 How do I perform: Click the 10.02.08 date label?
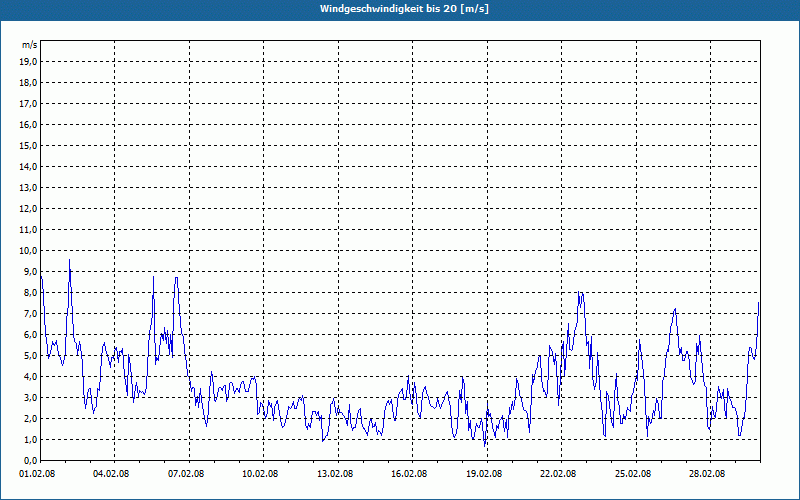[x=260, y=473]
